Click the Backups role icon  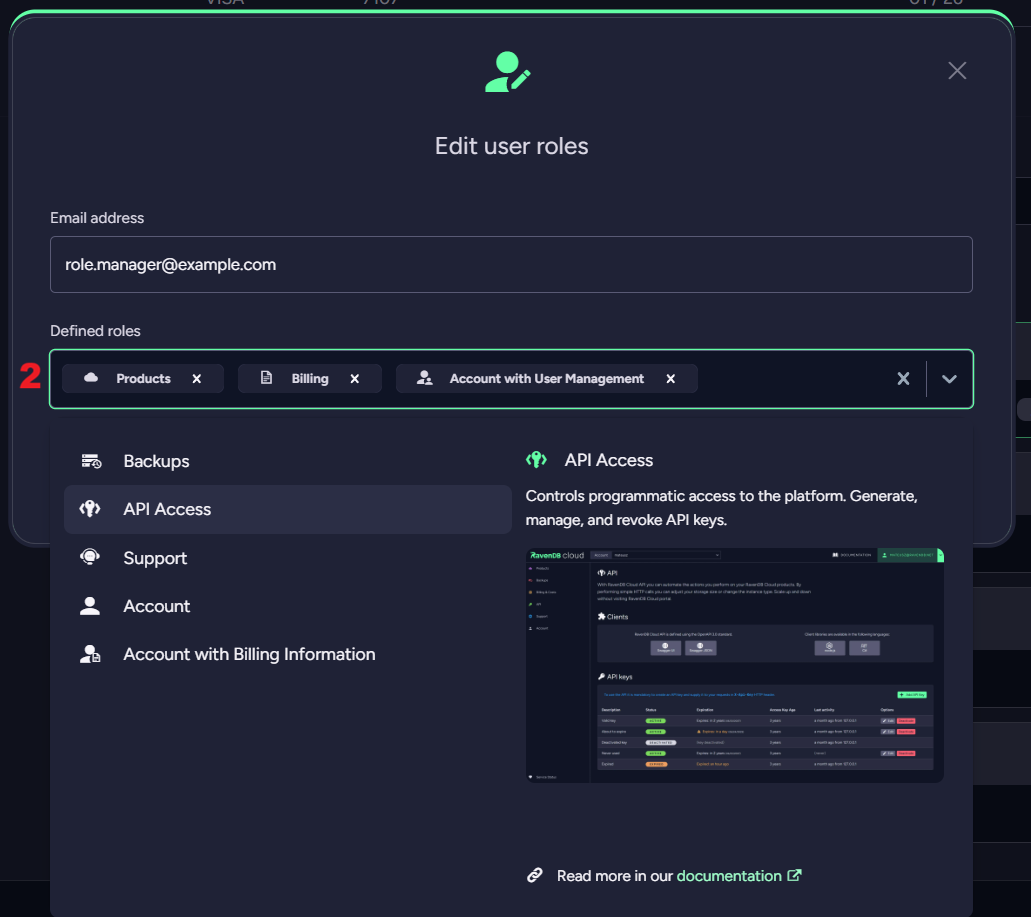(x=91, y=461)
